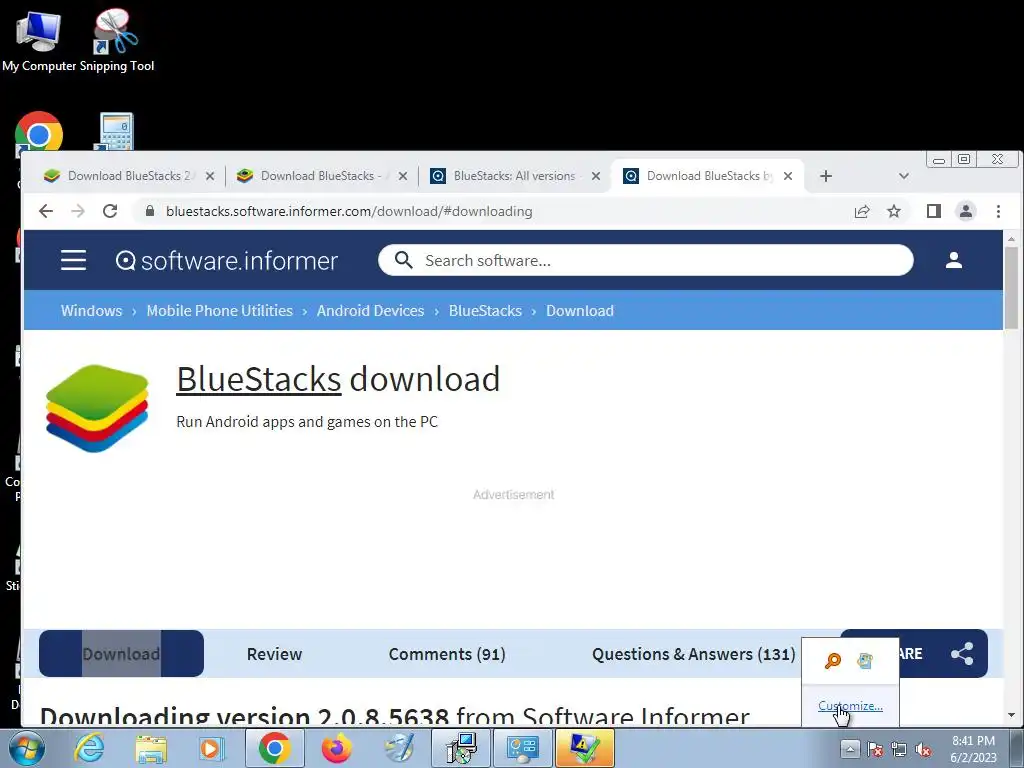Click the taskbar clock showing 8:41 PM
The width and height of the screenshot is (1024, 768).
click(x=973, y=749)
